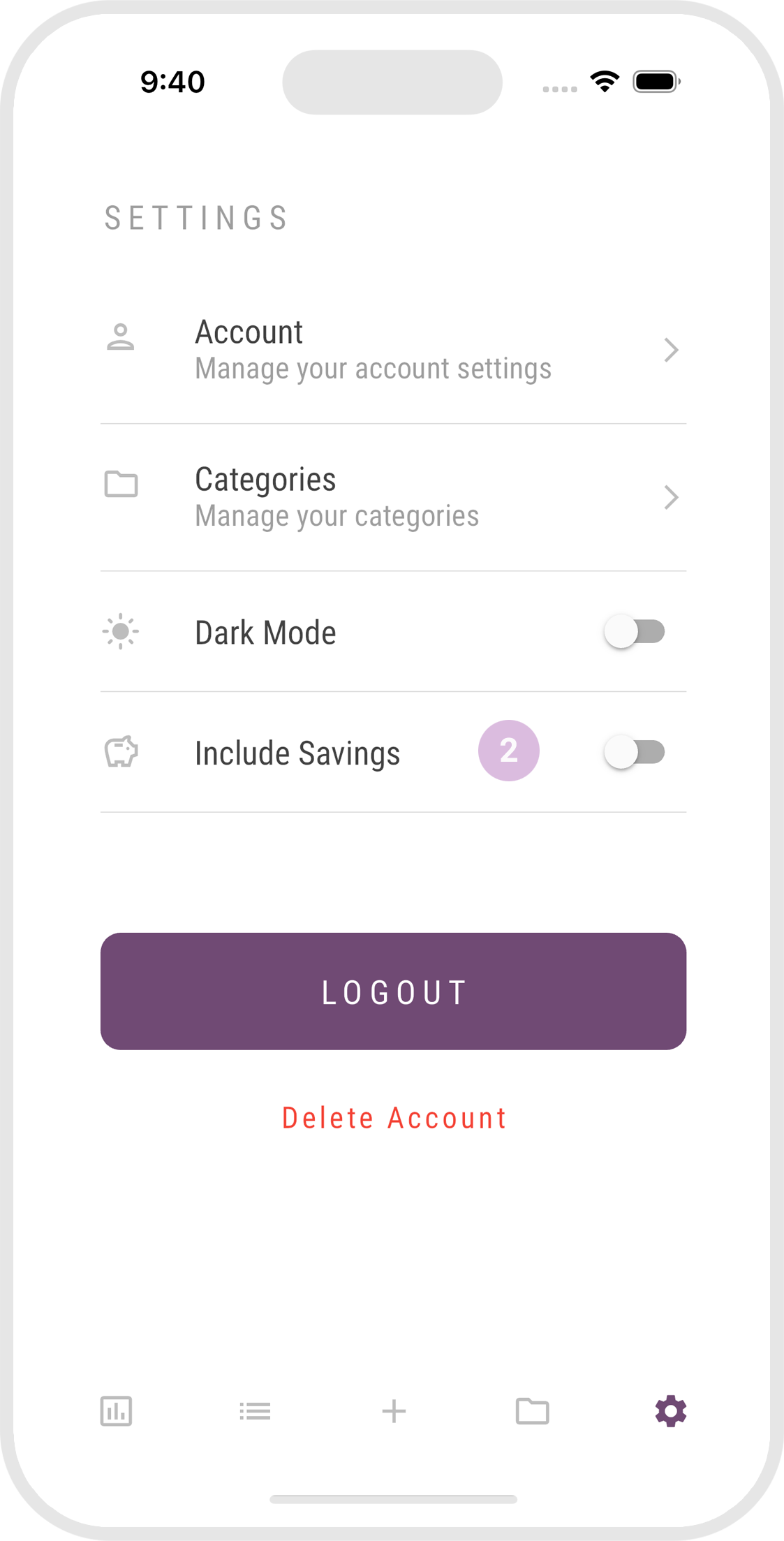Click the Dark Mode label text
The width and height of the screenshot is (784, 1541).
point(265,633)
